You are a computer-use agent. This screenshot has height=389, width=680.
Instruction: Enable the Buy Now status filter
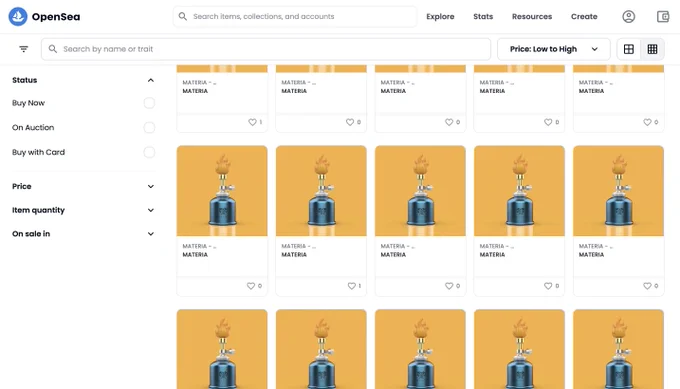(x=149, y=103)
